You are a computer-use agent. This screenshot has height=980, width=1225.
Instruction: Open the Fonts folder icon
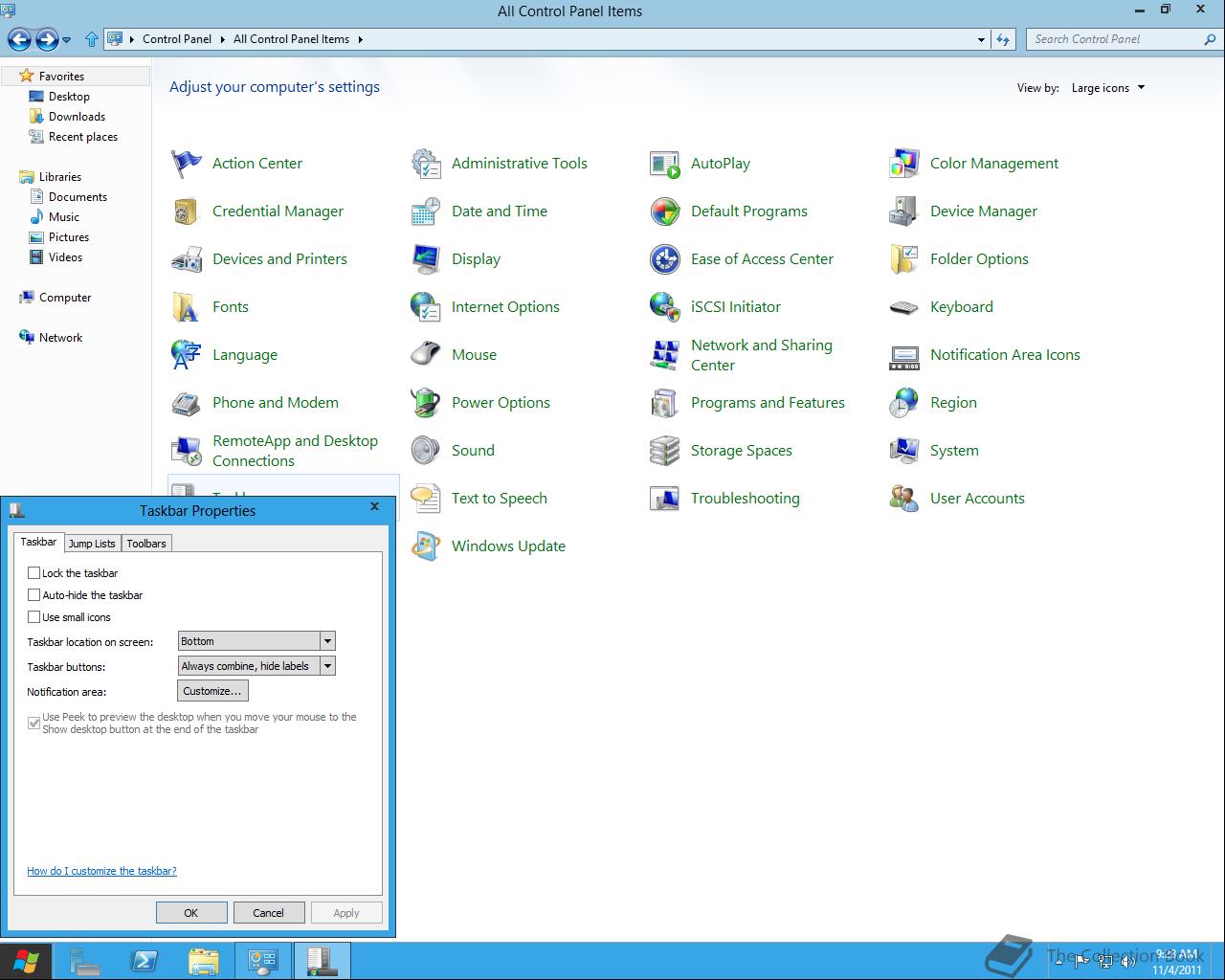pos(186,307)
